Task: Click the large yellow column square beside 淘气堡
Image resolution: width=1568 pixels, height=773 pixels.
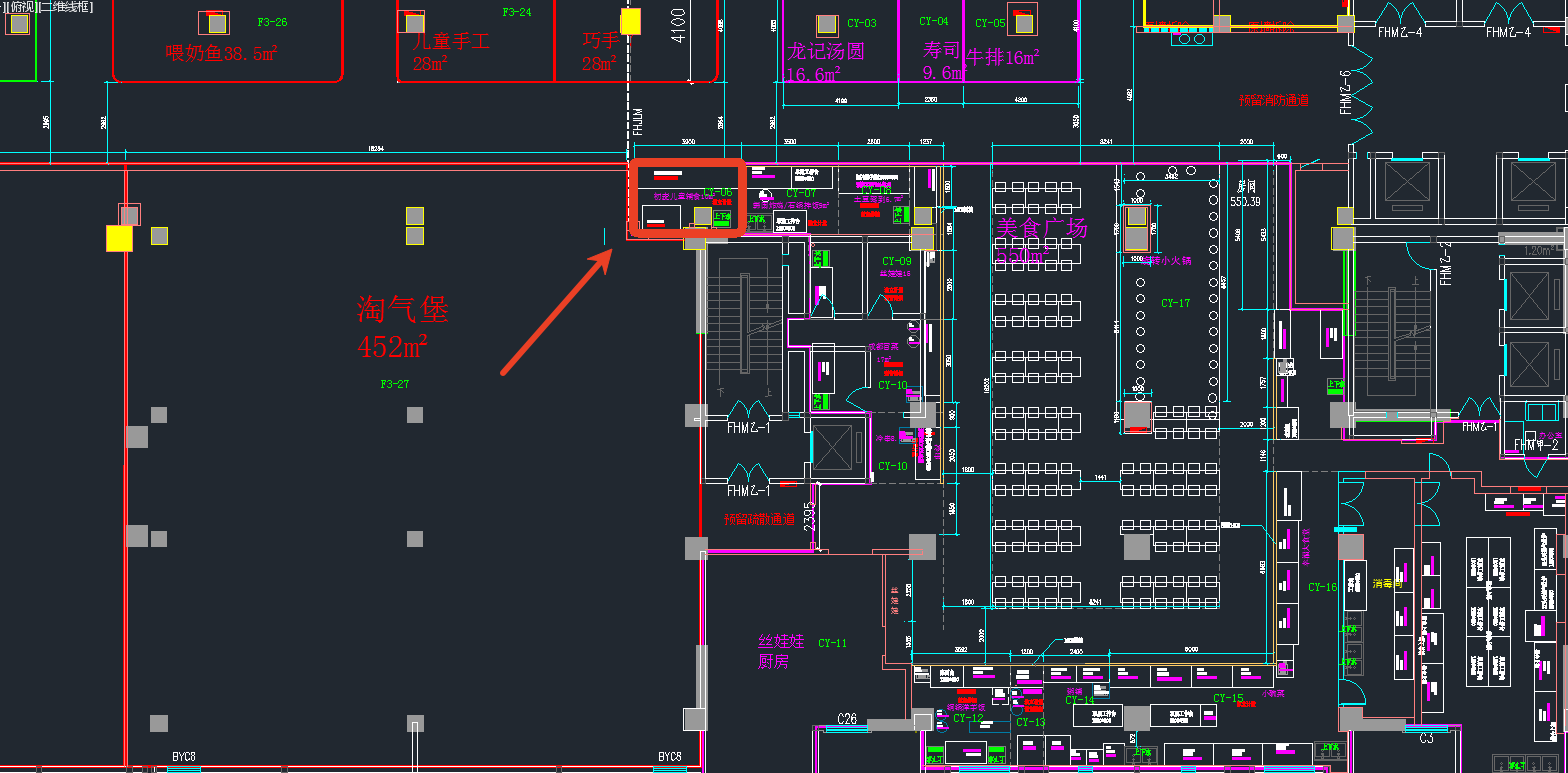Action: (119, 238)
